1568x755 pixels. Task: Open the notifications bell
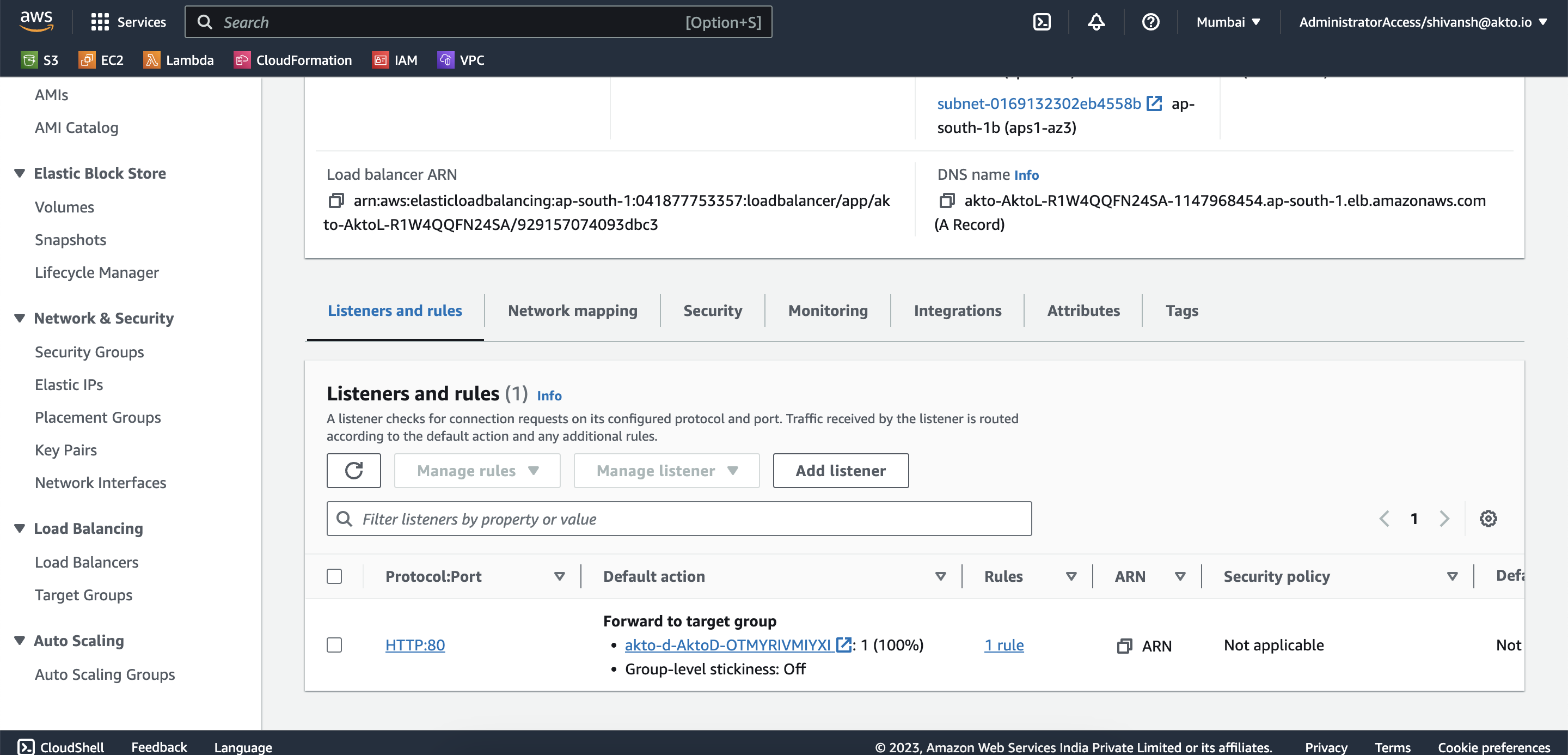click(x=1095, y=21)
